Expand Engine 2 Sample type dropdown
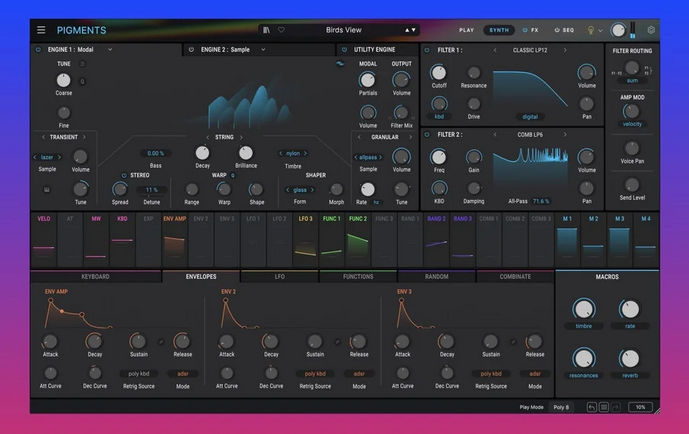Viewport: 689px width, 434px height. pos(263,50)
